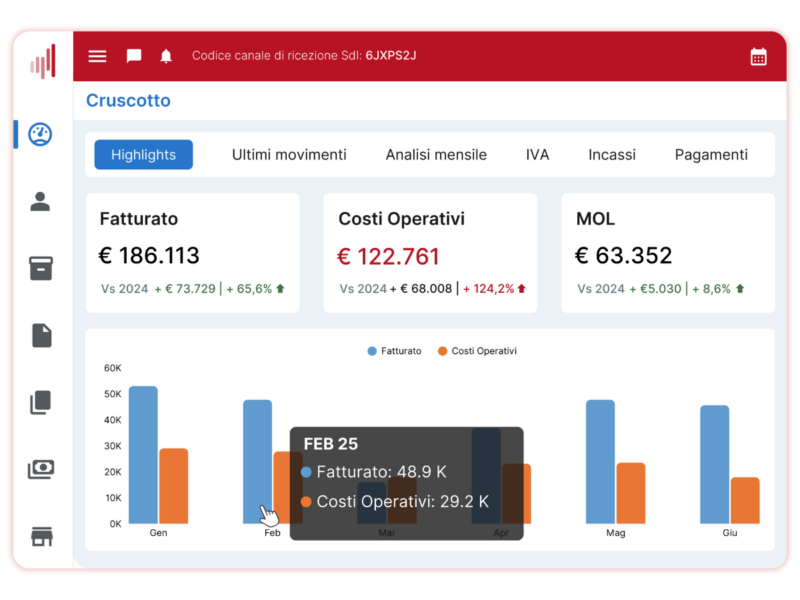
Task: Open the IVA tab
Action: 537,154
